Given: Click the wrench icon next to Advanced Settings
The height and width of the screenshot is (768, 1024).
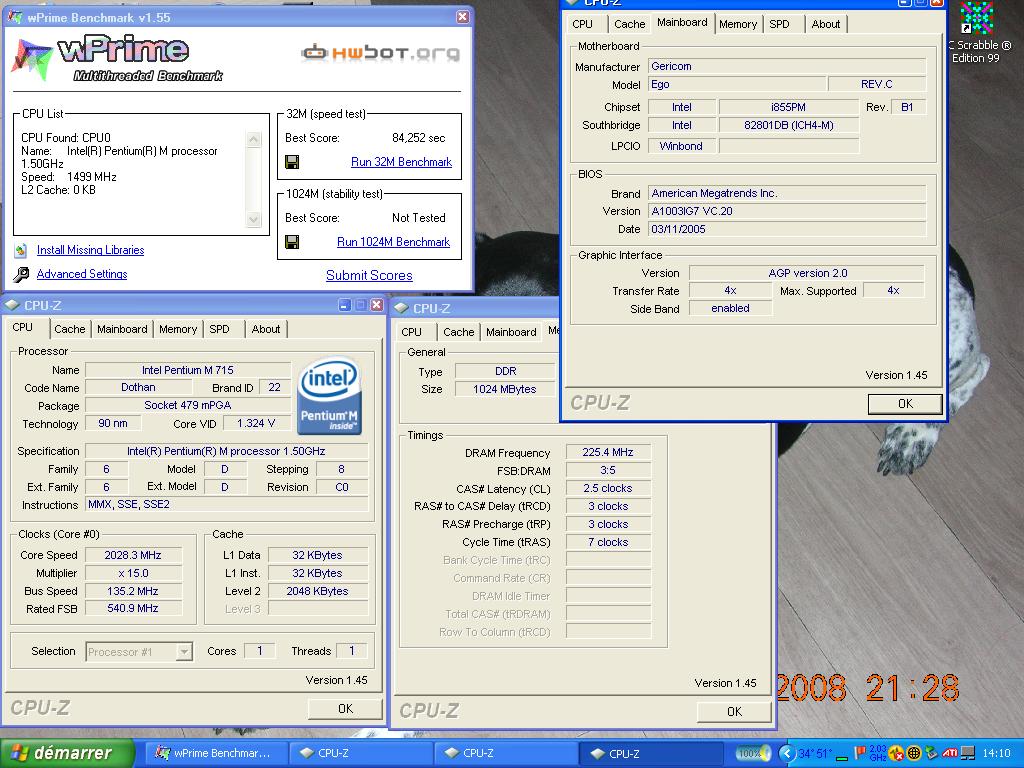Looking at the screenshot, I should point(21,274).
